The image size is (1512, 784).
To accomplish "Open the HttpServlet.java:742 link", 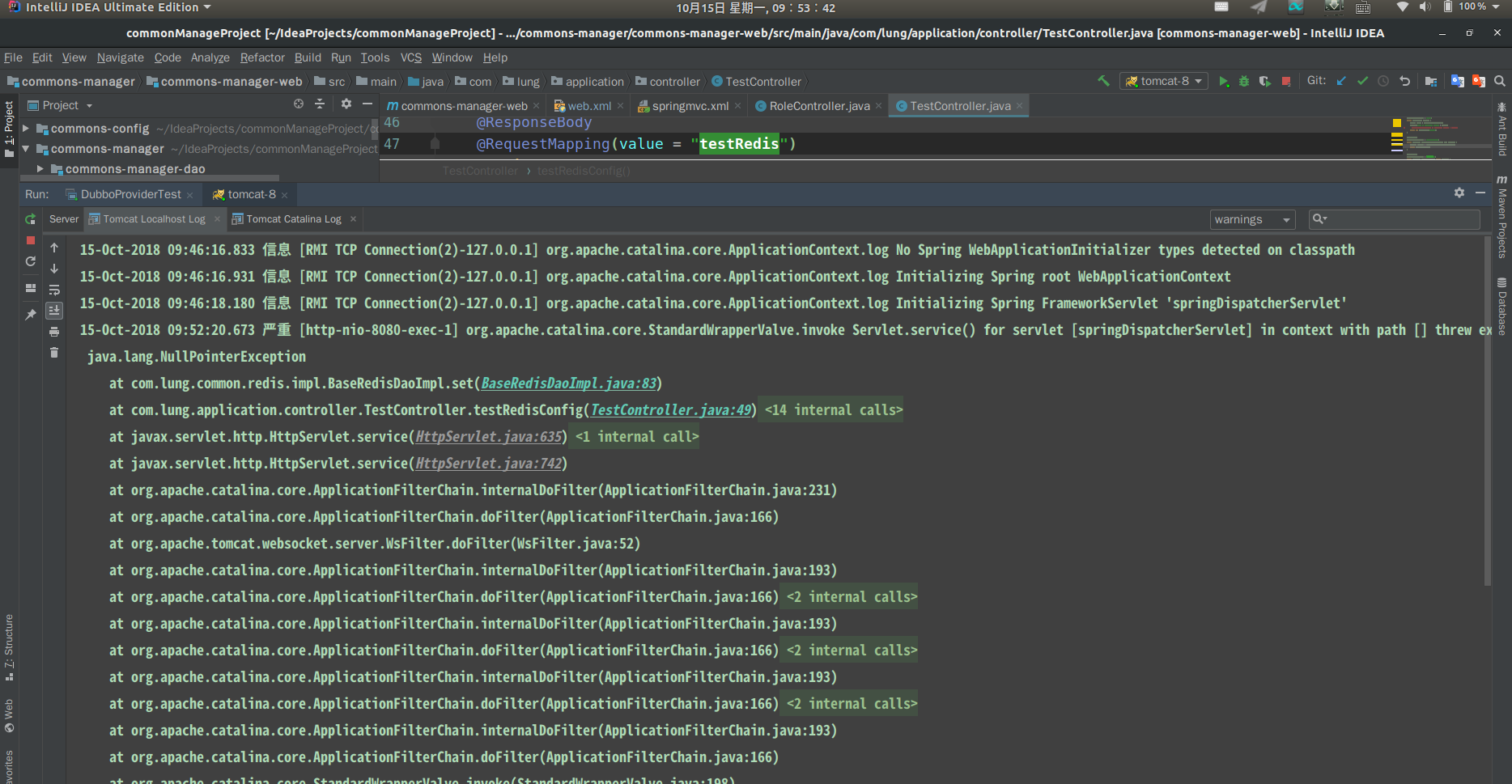I will [x=488, y=464].
